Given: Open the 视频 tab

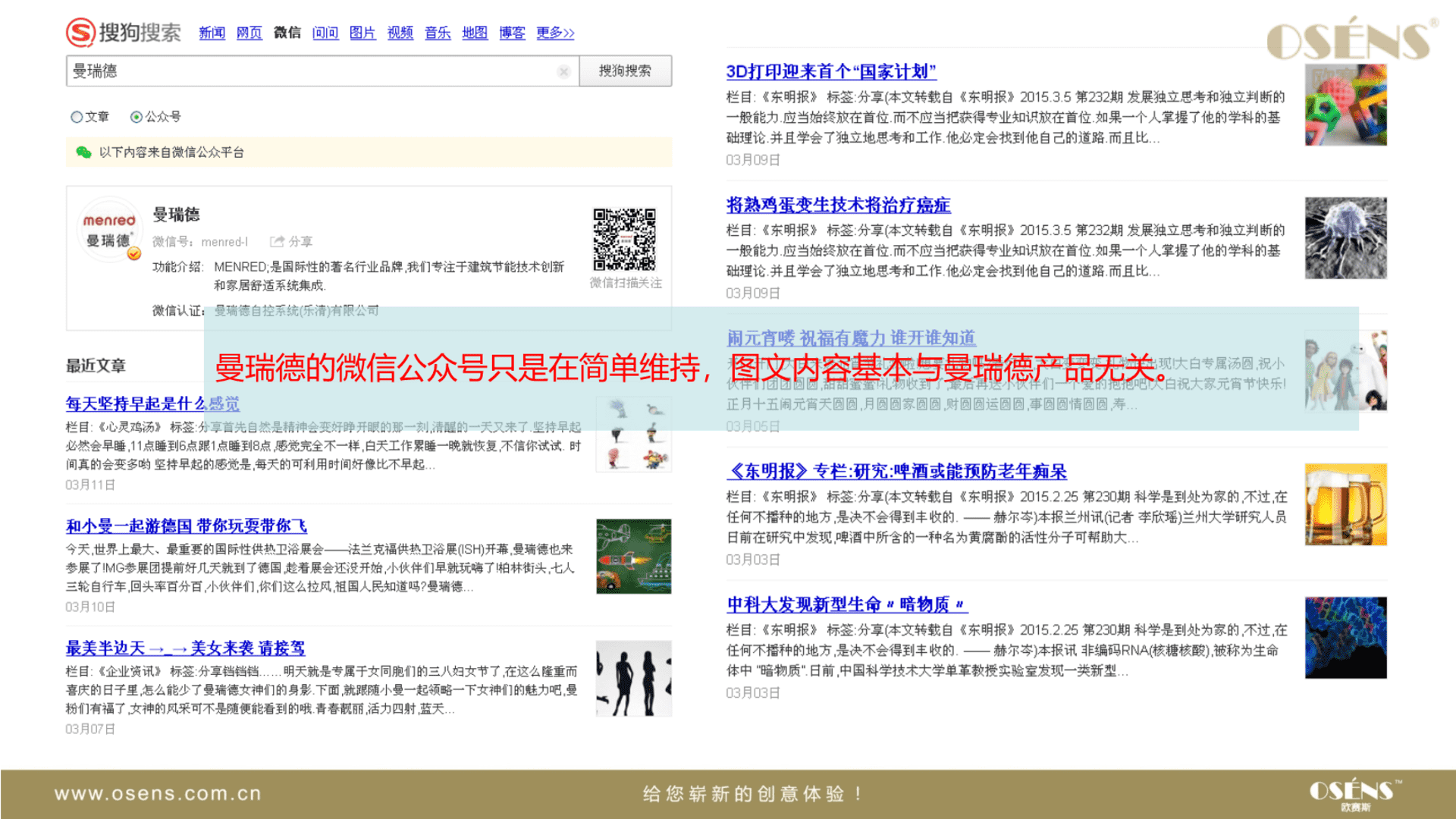Looking at the screenshot, I should coord(400,33).
